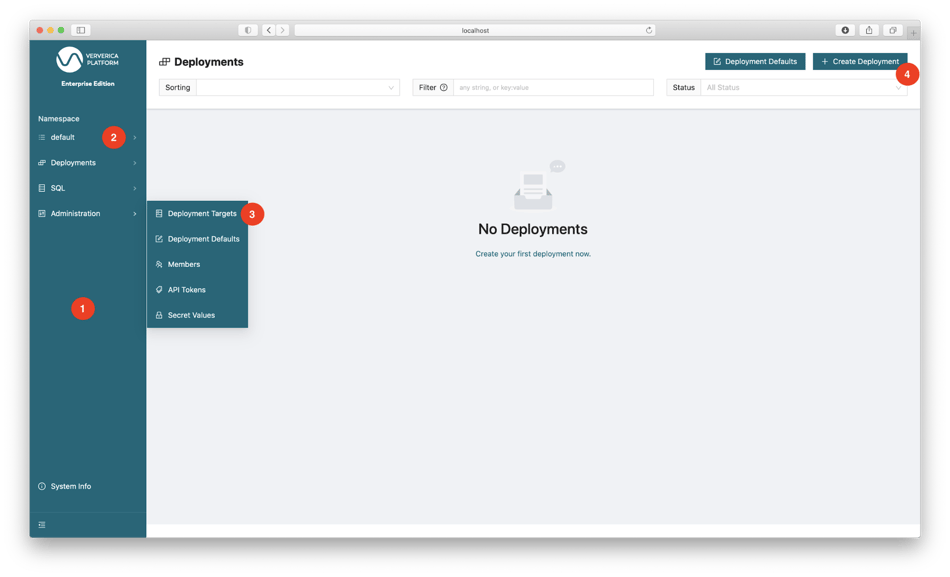950x577 pixels.
Task: Open the All Status dropdown
Action: click(804, 87)
